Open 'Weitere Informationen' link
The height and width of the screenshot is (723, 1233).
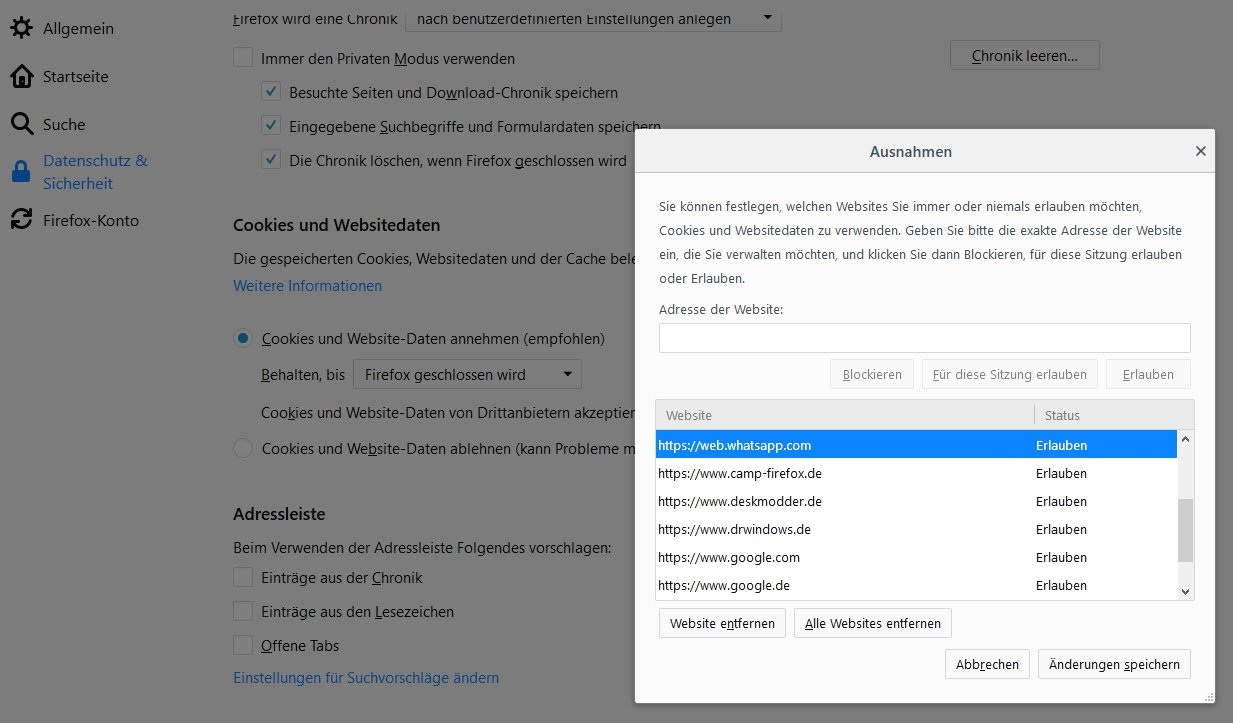307,285
